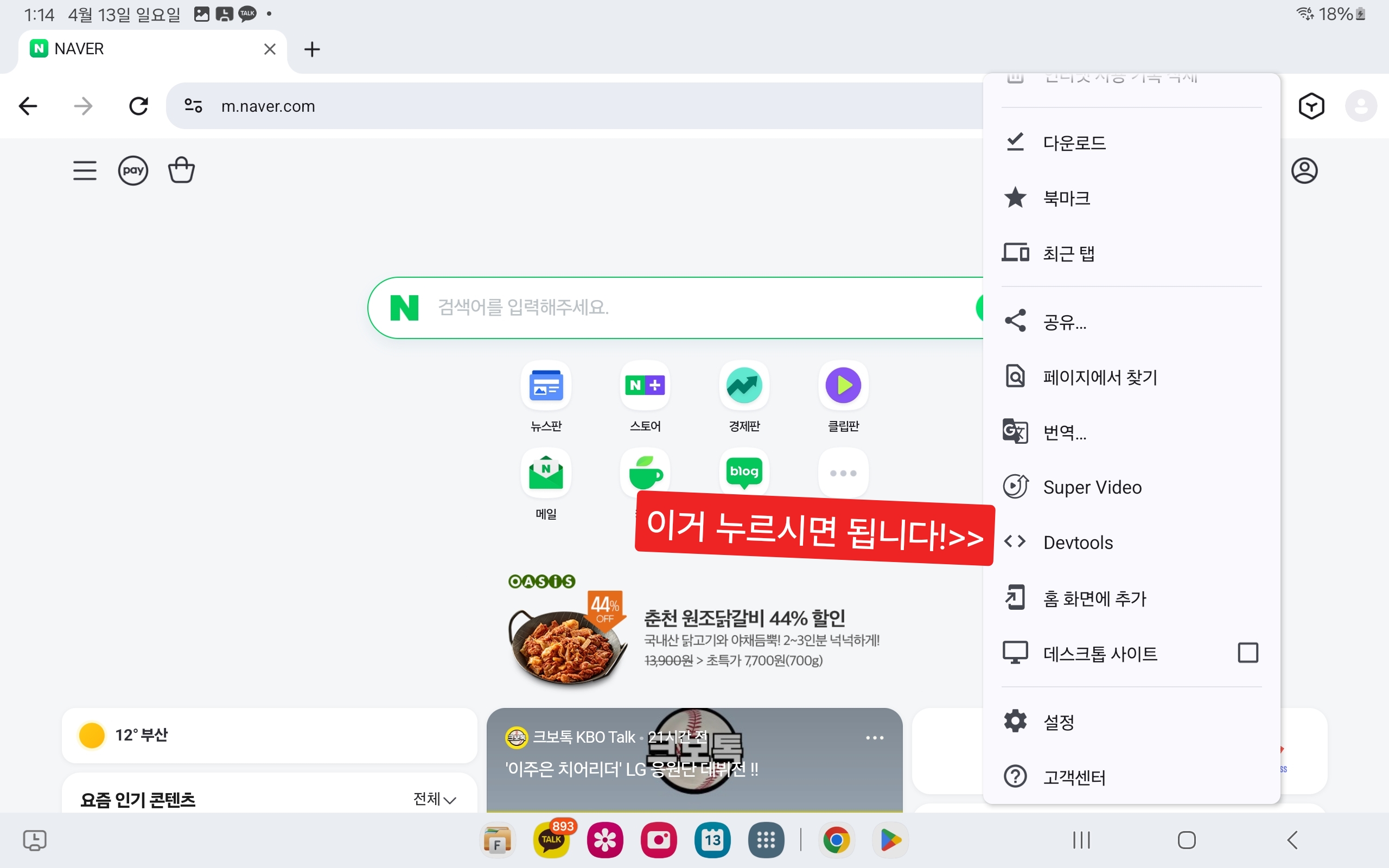The image size is (1389, 868).
Task: Open a new tab with plus button
Action: pyautogui.click(x=311, y=49)
